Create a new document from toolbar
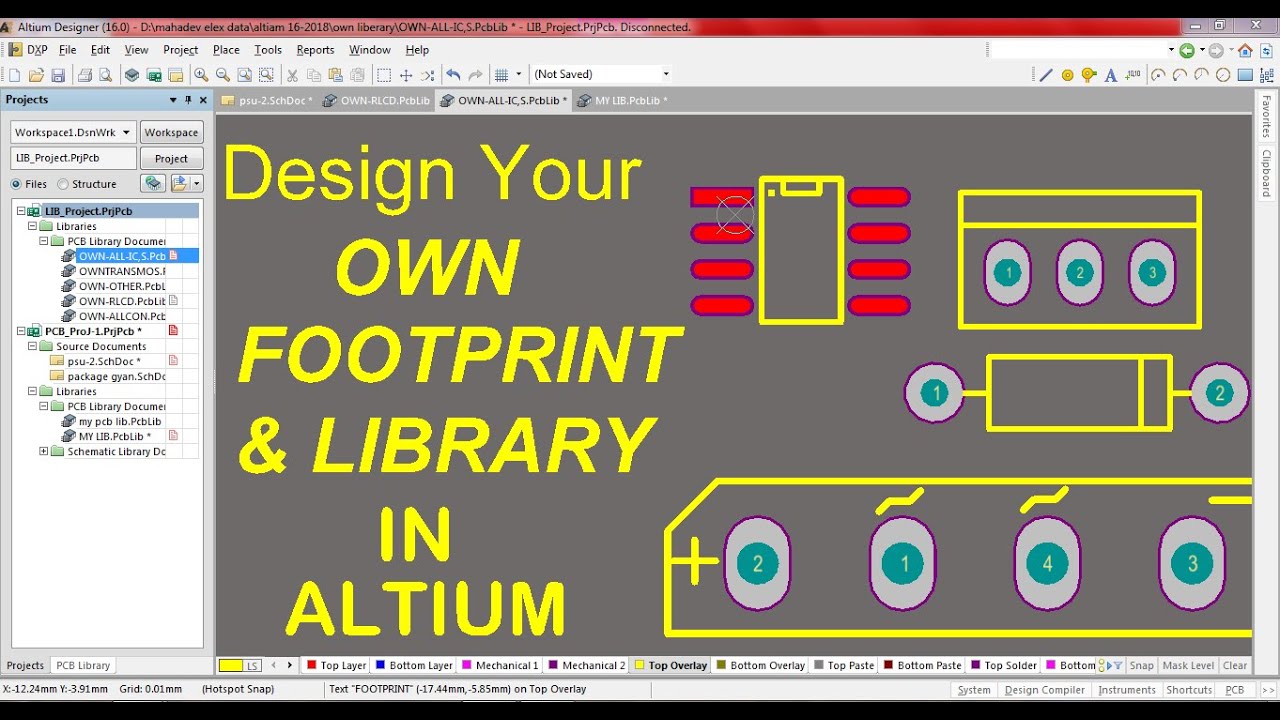1280x720 pixels. (14, 75)
